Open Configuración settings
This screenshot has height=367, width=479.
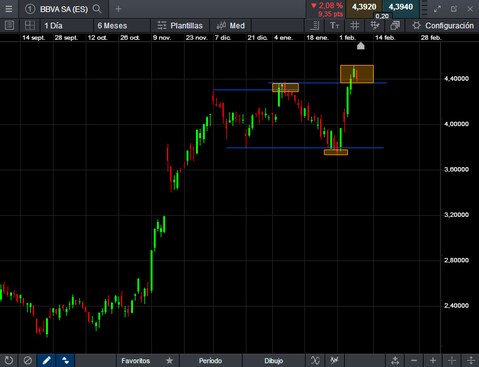(443, 26)
